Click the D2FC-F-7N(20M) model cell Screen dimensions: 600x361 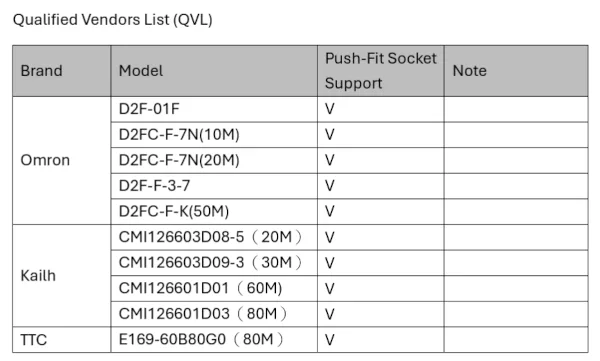[x=214, y=160]
